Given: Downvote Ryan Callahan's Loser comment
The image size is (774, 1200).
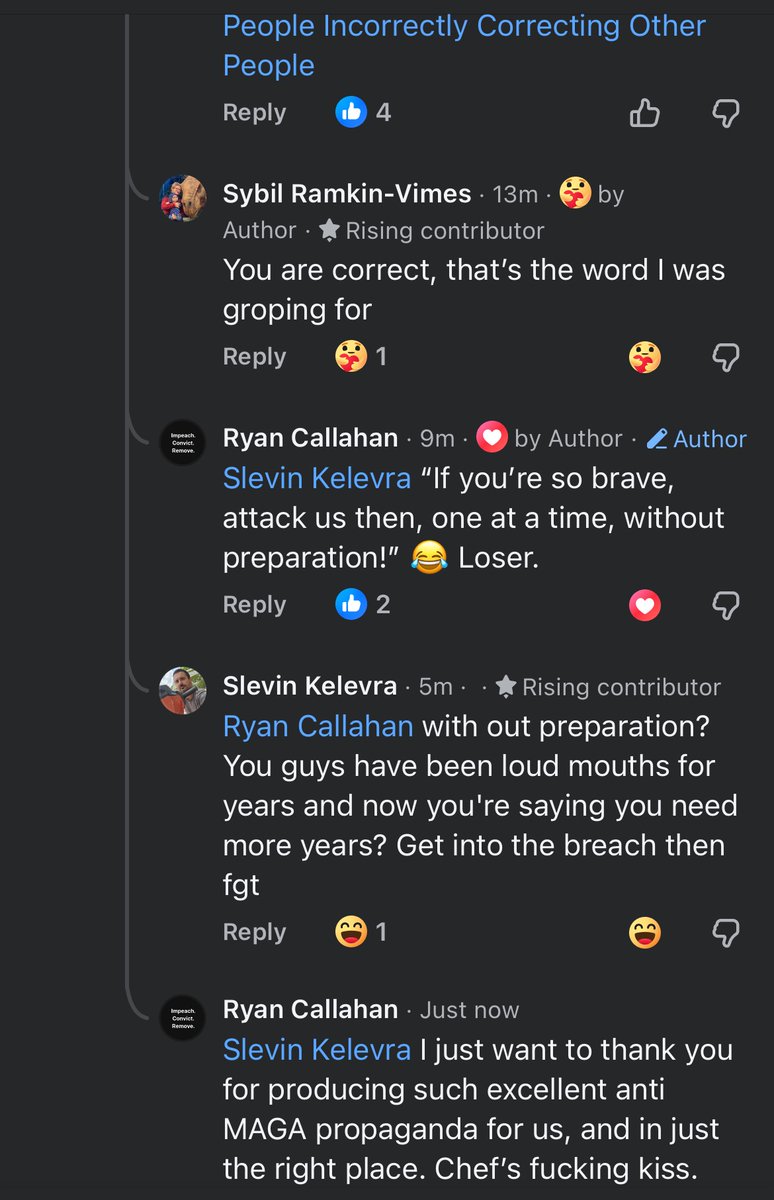Looking at the screenshot, I should click(725, 605).
